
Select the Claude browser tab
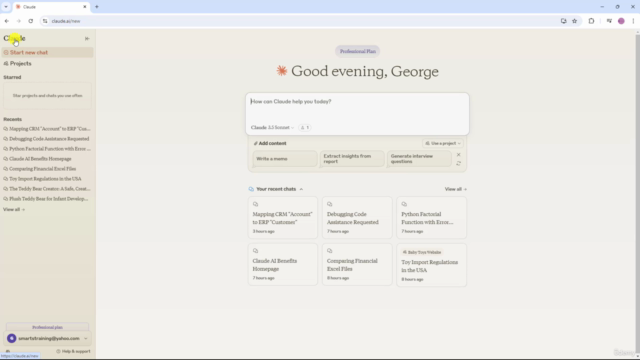(51, 7)
